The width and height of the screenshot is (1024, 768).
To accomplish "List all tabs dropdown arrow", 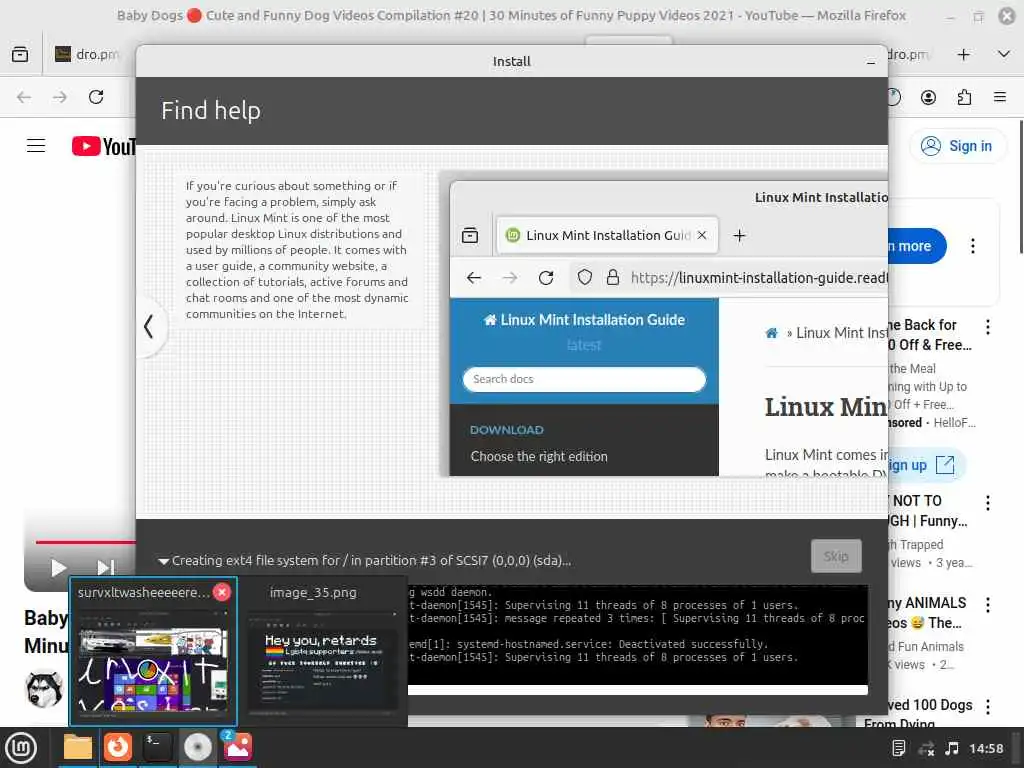I will tap(1004, 55).
